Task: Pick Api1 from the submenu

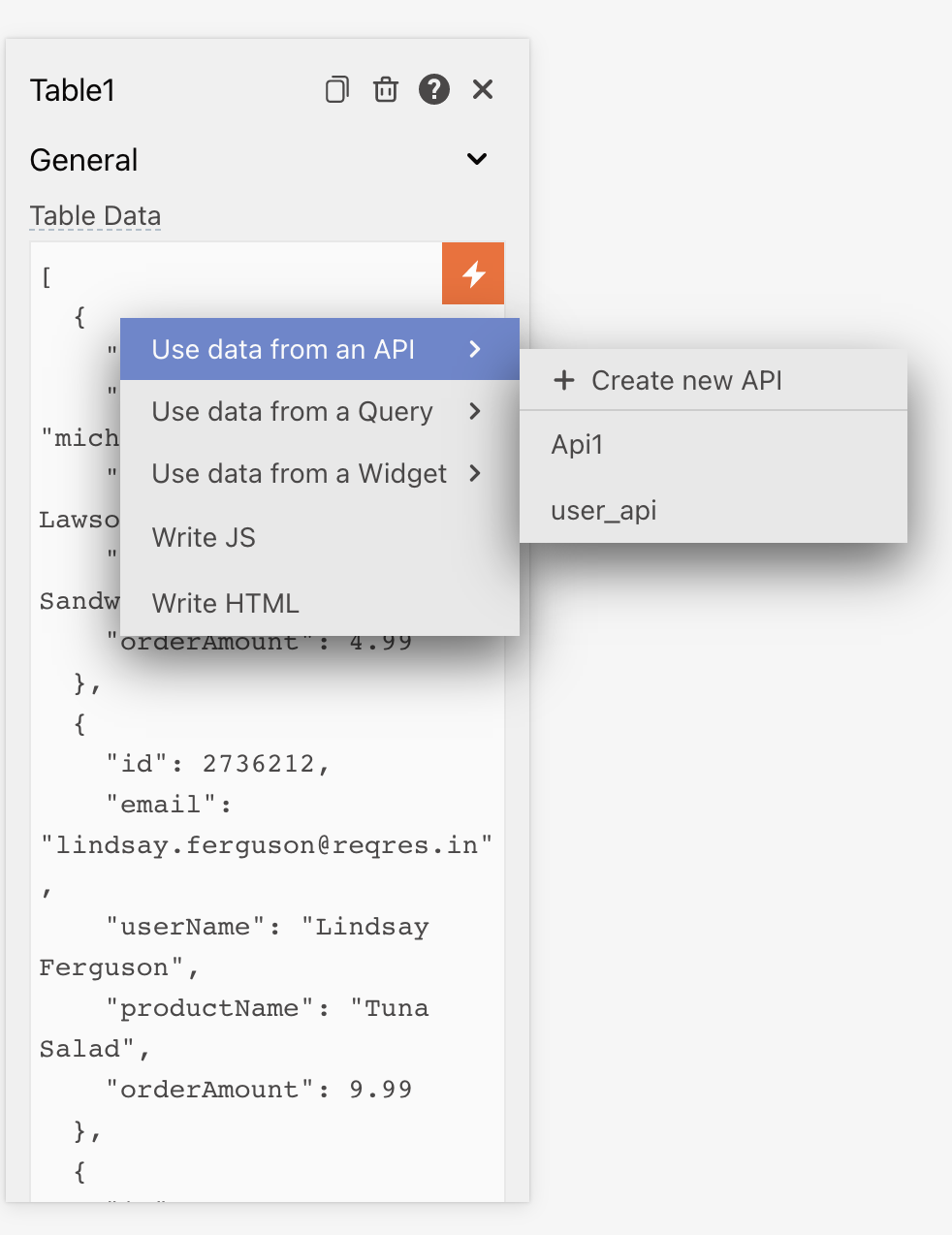Action: pyautogui.click(x=714, y=444)
